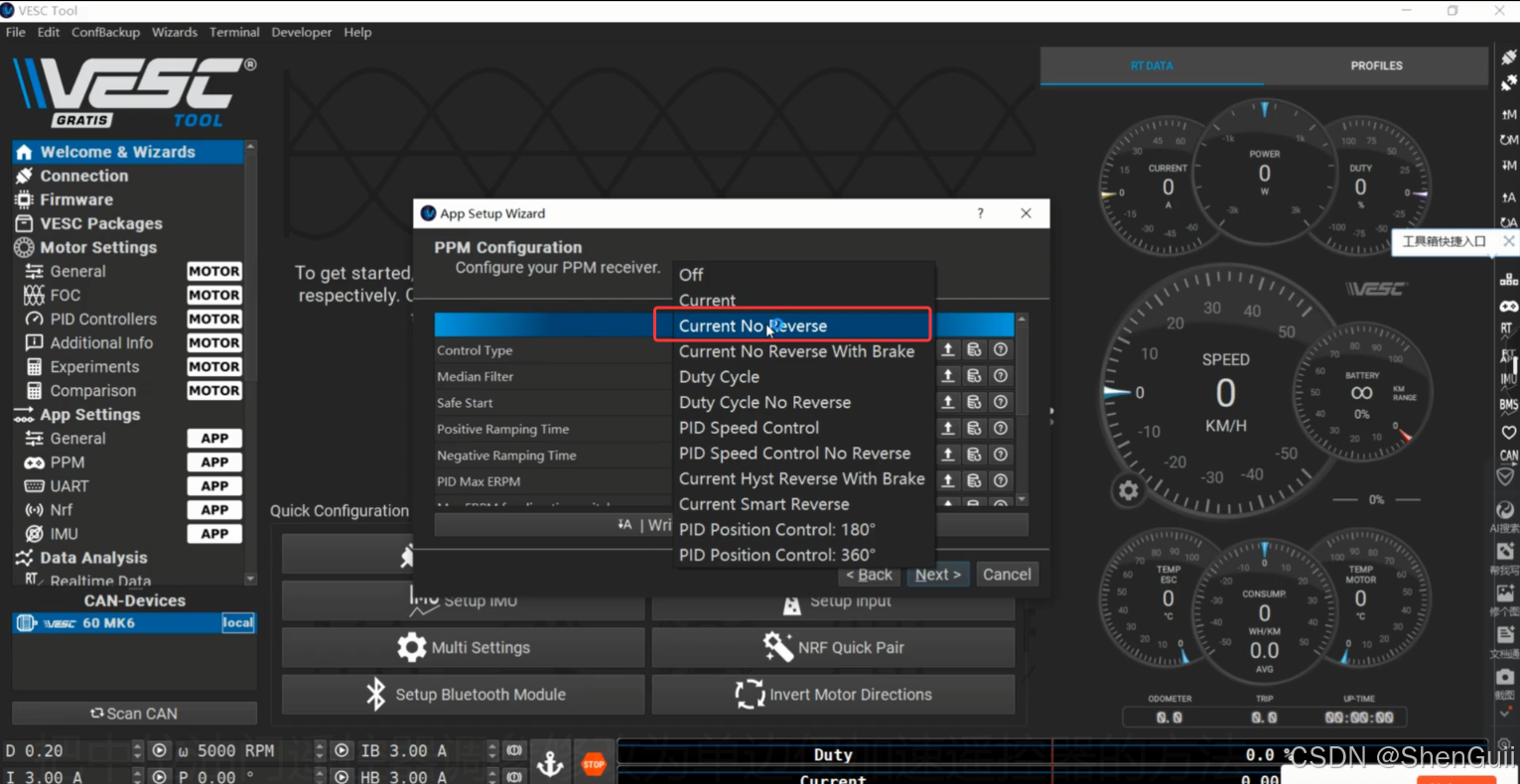Open Firmware page in sidebar
Viewport: 1520px width, 784px height.
point(127,199)
